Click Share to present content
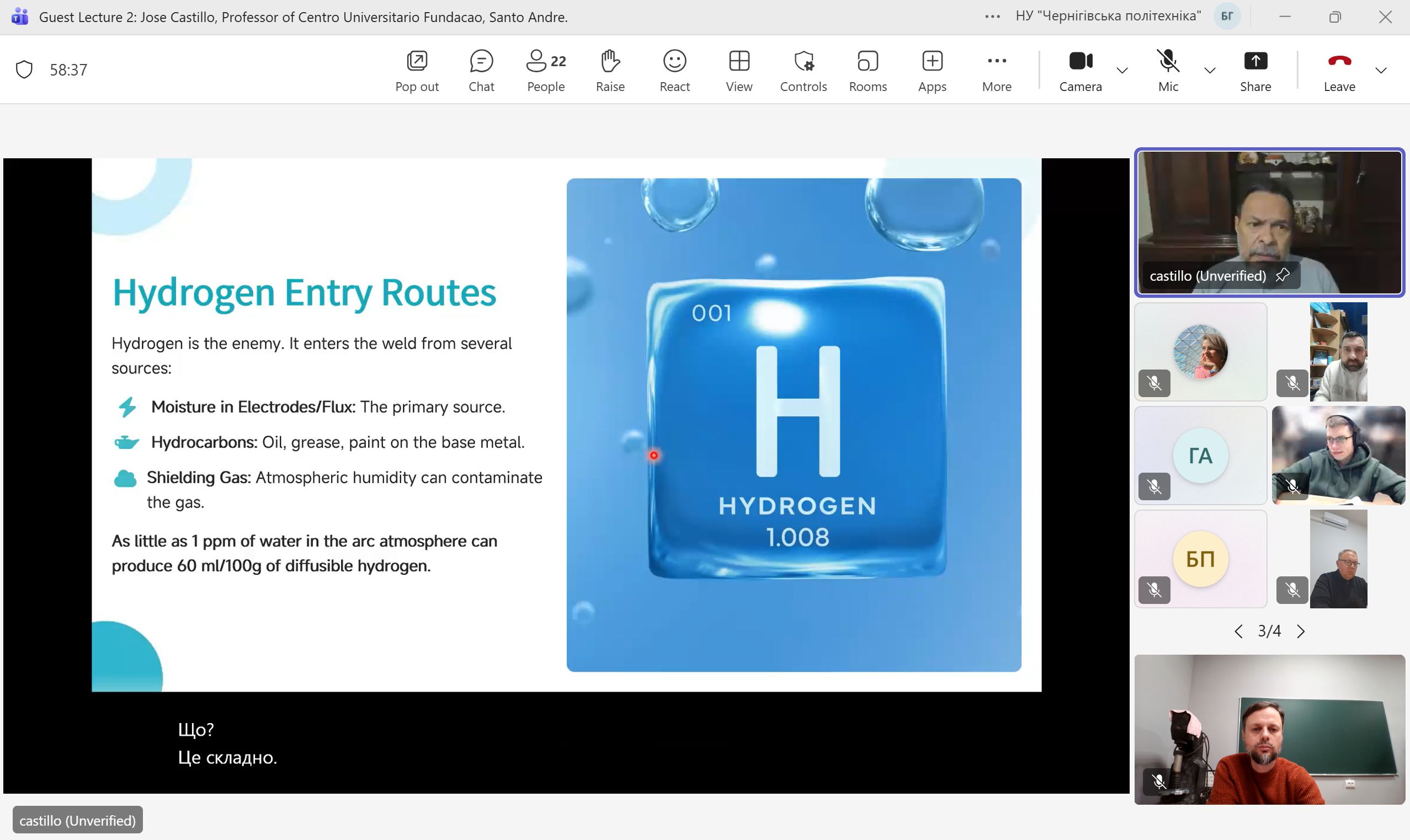This screenshot has height=840, width=1410. [x=1255, y=70]
